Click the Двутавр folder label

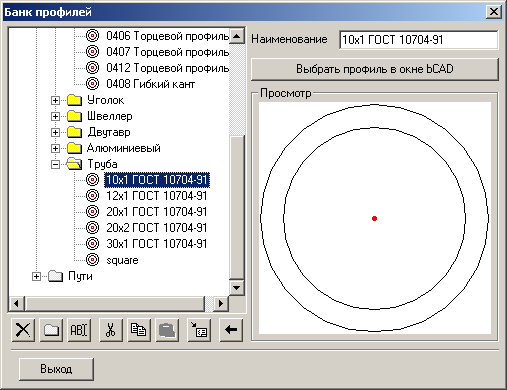109,132
